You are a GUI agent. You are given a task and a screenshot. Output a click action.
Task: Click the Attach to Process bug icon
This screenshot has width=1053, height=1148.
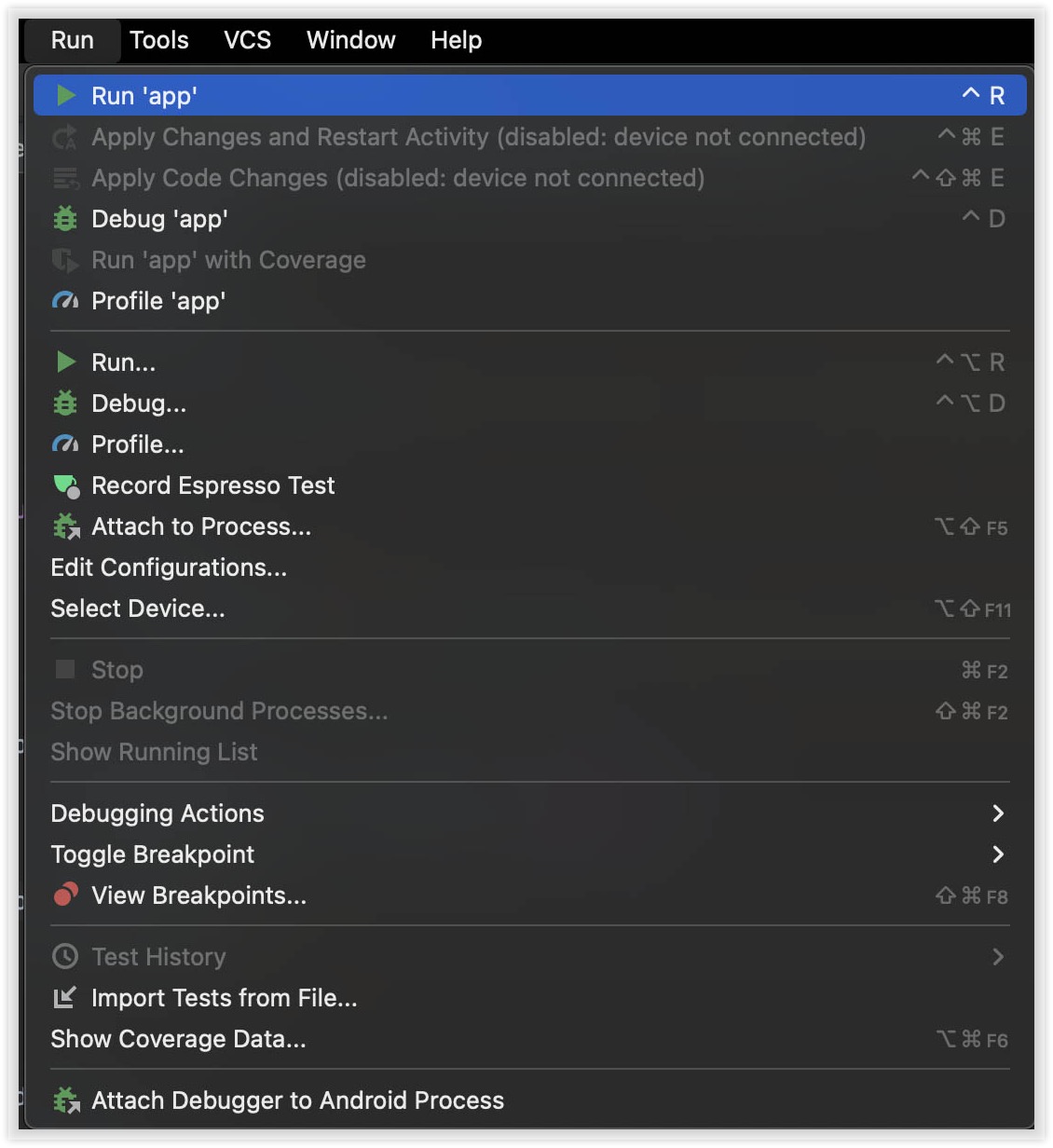[x=66, y=526]
